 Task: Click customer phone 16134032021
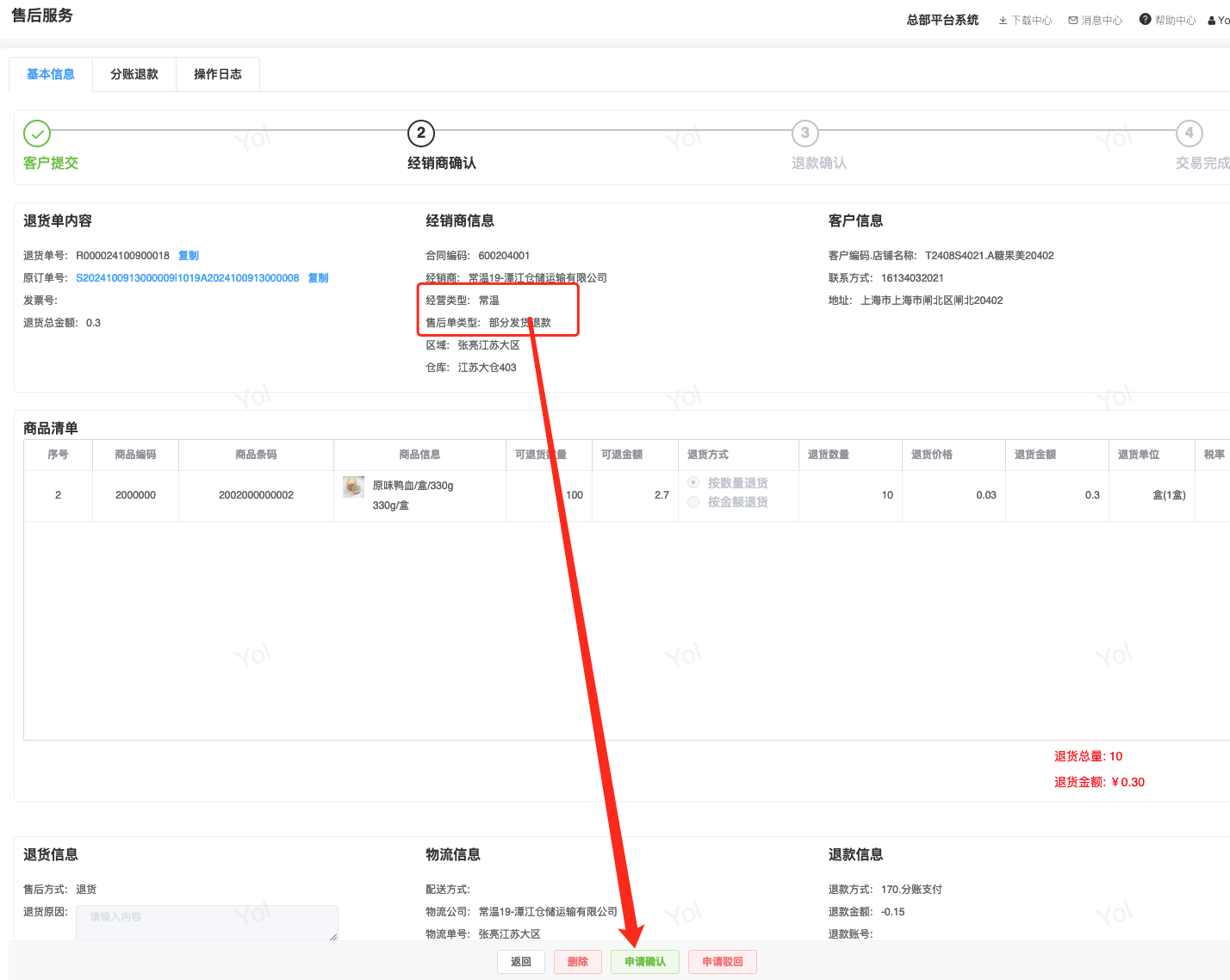(x=912, y=278)
